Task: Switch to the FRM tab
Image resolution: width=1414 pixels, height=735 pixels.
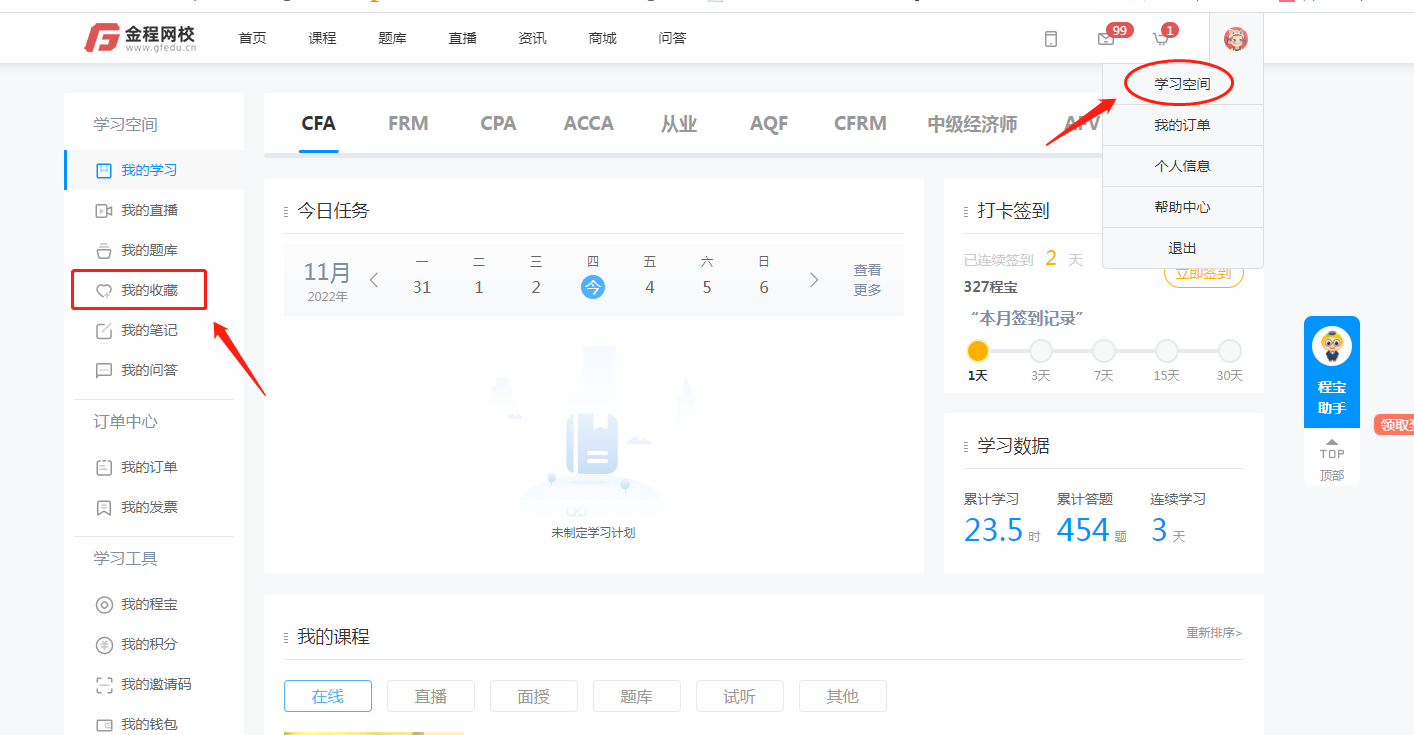Action: pyautogui.click(x=408, y=124)
